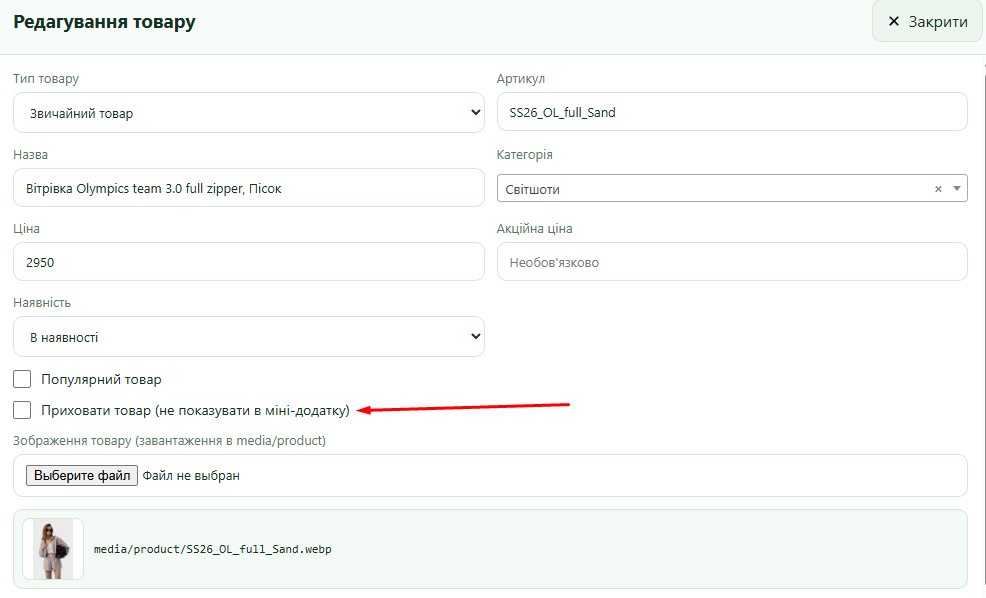
Task: Tick the Популярний товар checkbox
Action: 22,379
